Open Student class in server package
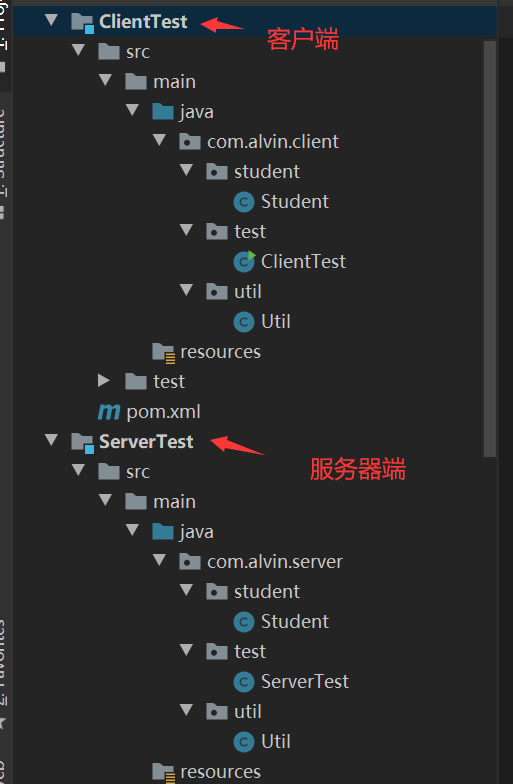The width and height of the screenshot is (513, 784). 295,622
